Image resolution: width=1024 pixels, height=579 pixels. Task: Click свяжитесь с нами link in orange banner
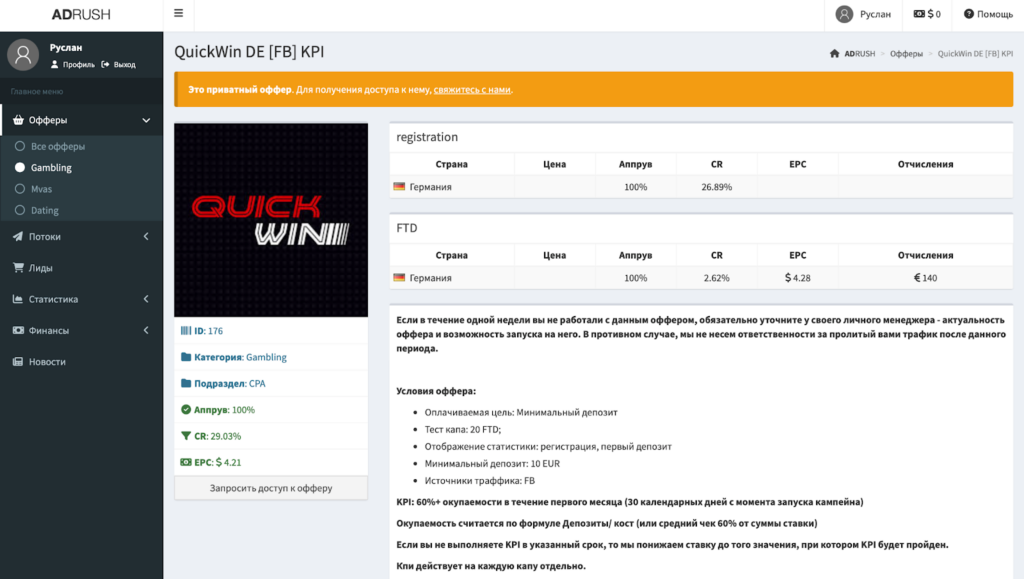(x=472, y=89)
